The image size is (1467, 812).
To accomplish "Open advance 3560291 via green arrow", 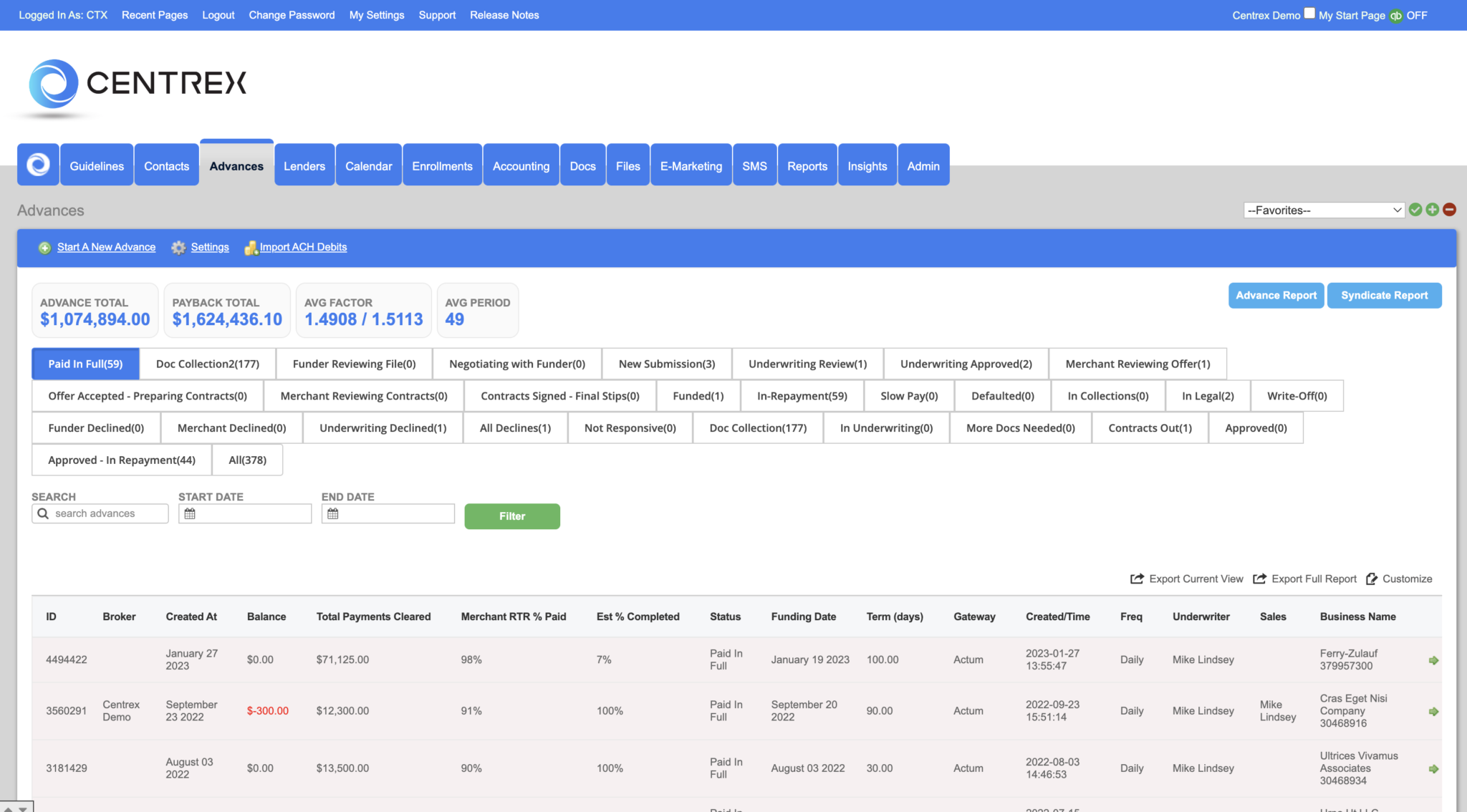I will (1433, 712).
